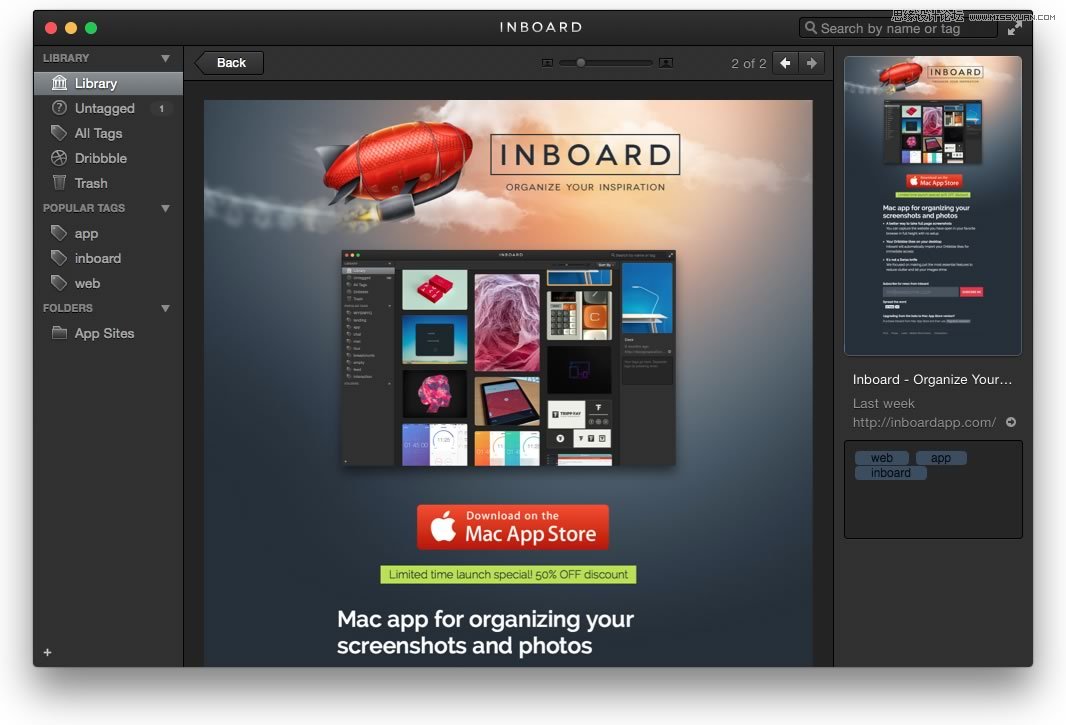Select the app tag pill in the tags box

point(941,458)
